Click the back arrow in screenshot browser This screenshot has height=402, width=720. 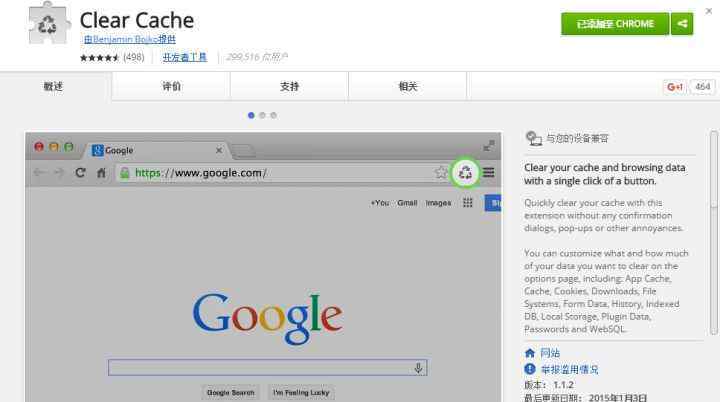39,173
